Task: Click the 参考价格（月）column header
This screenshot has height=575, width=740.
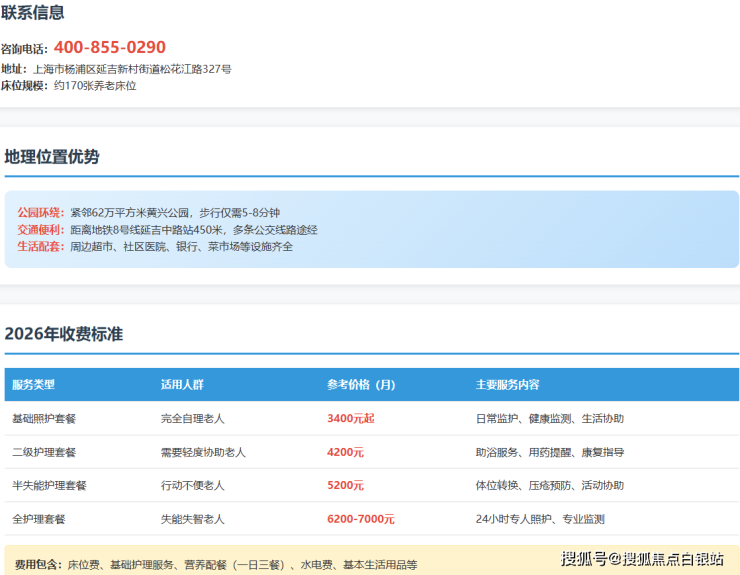Action: point(361,385)
